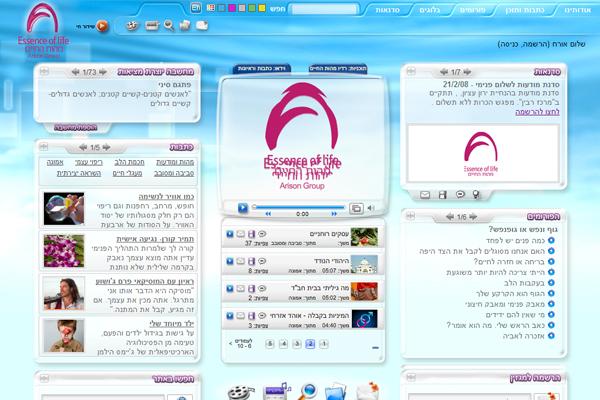The image size is (600, 400).
Task: Collapse the forums panel showing 1/6
Action: pyautogui.click(x=411, y=216)
